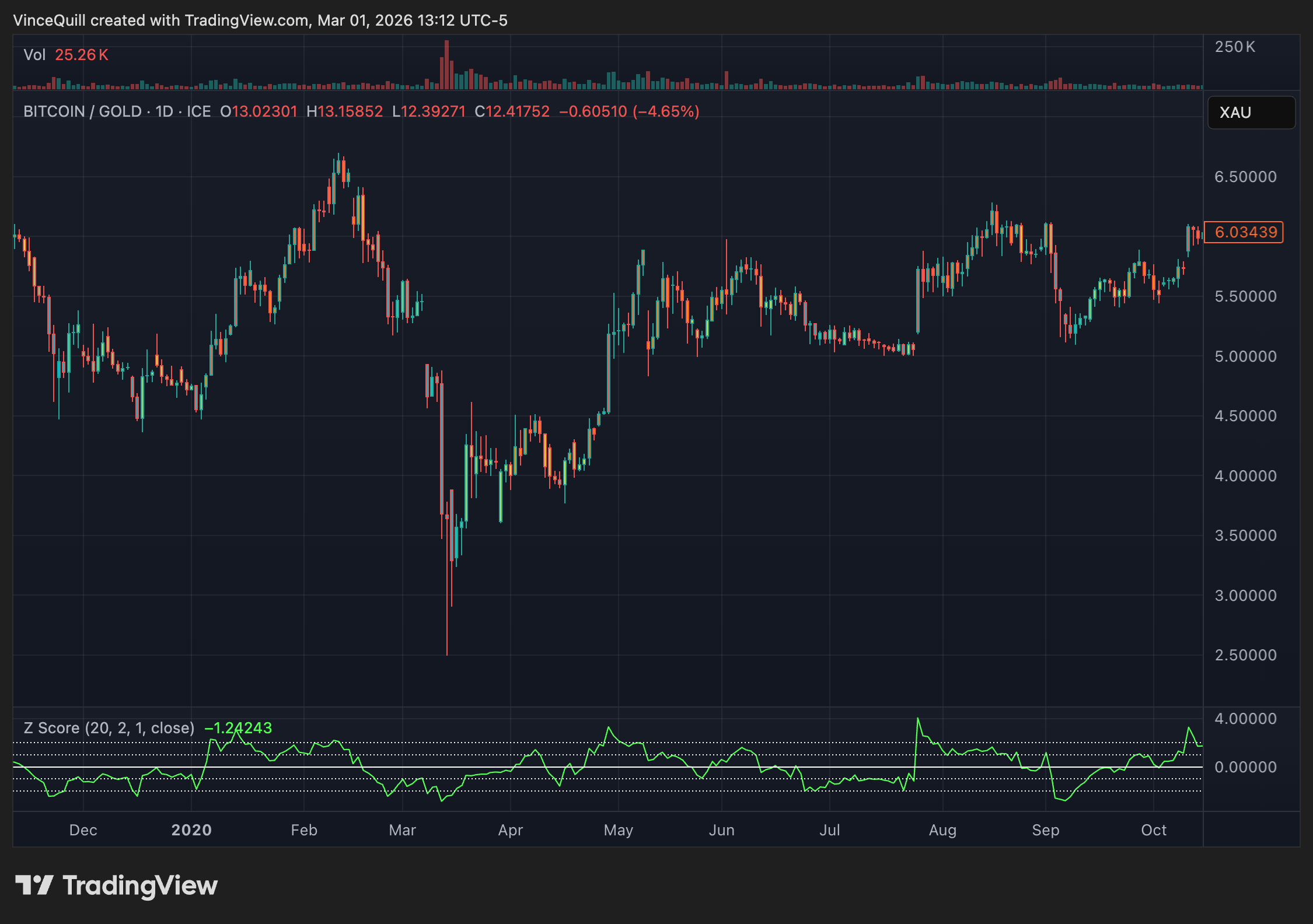
Task: Click the XAU currency label on price scale
Action: [1251, 113]
